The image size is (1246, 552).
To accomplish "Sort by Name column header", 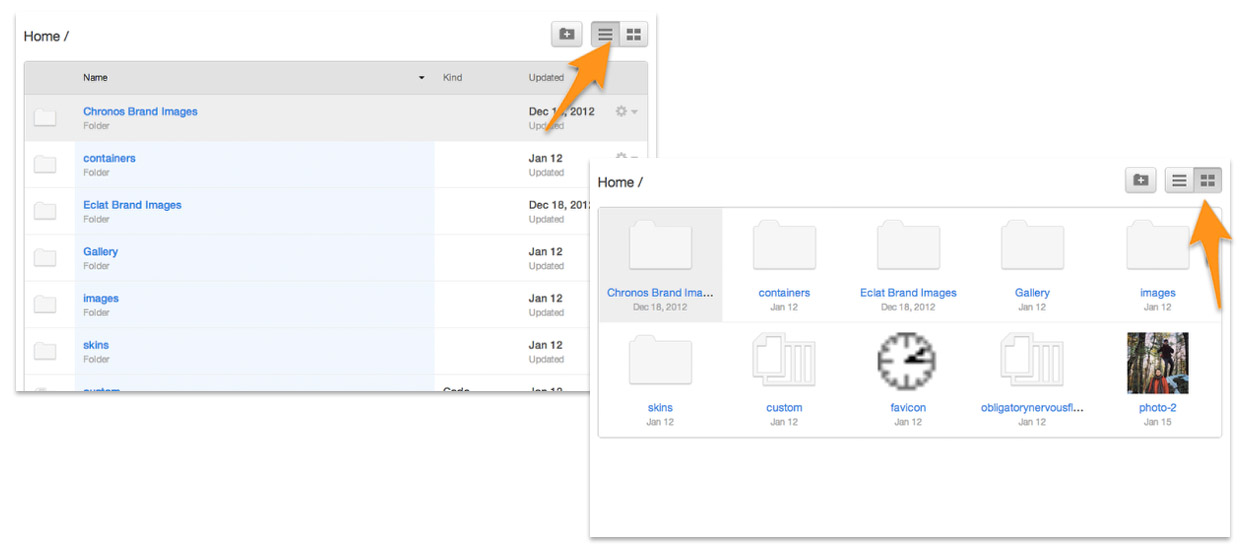I will click(95, 77).
